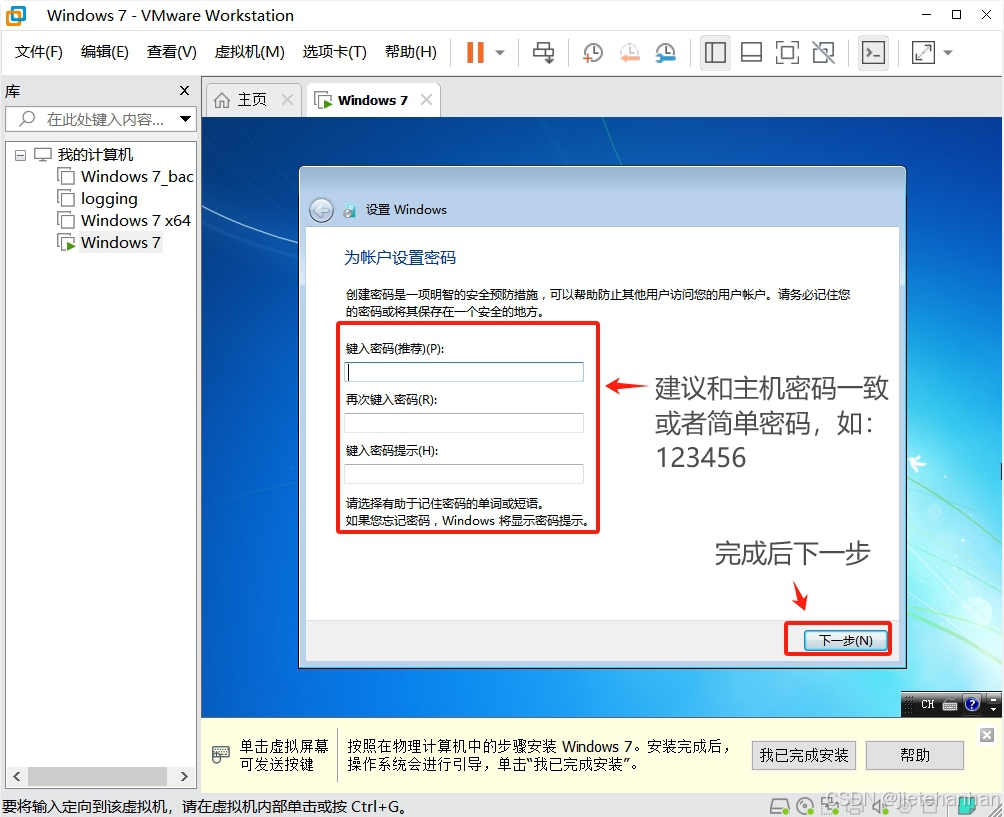Viewport: 1004px width, 817px height.
Task: Click the 帮助 button in install bar
Action: tap(915, 756)
